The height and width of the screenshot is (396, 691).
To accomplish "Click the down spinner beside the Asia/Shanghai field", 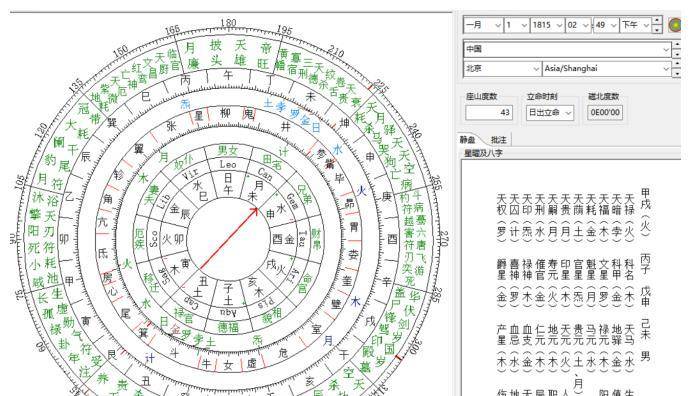I will [x=676, y=73].
